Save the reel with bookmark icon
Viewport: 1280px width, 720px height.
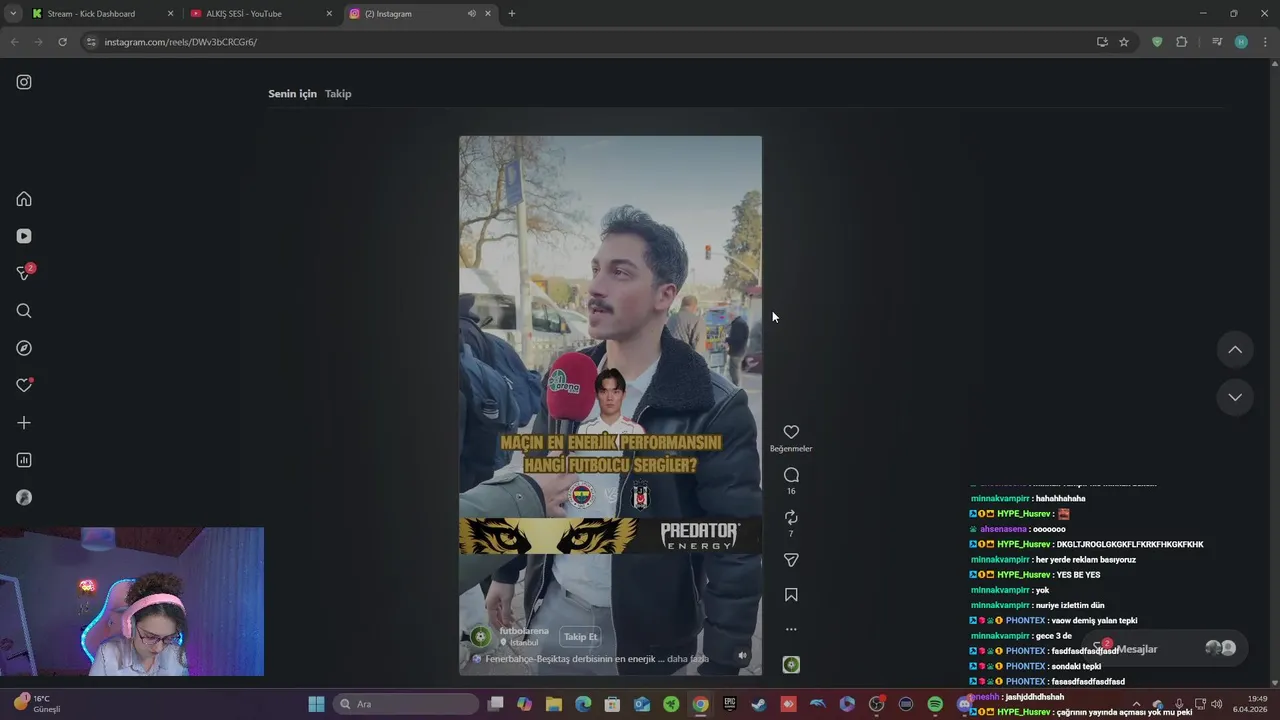click(x=791, y=595)
